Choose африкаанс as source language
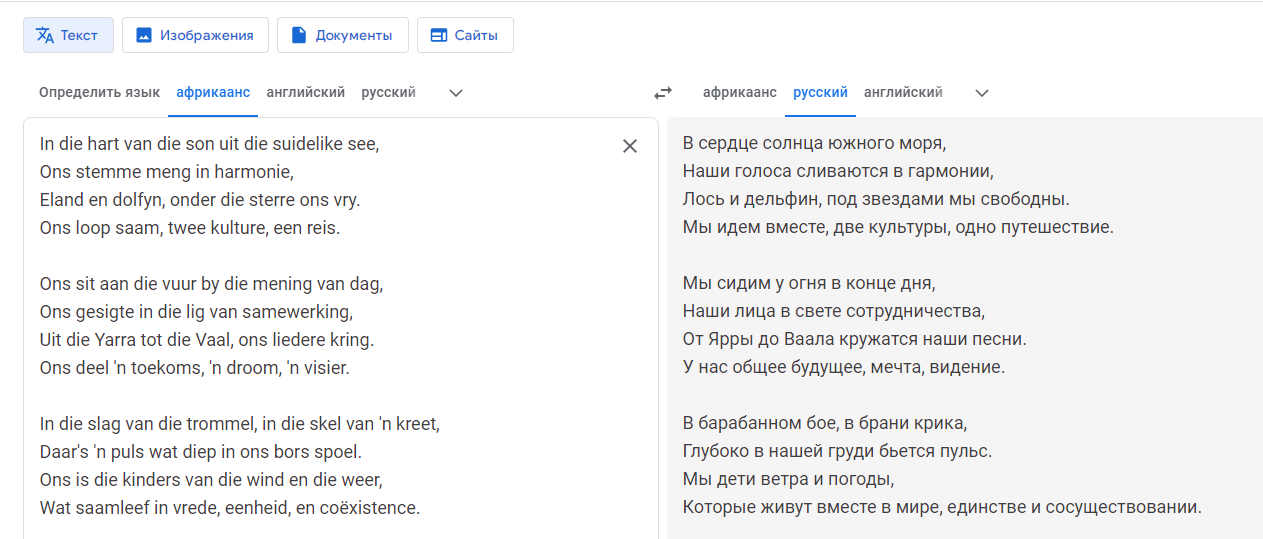The height and width of the screenshot is (539, 1263). pyautogui.click(x=213, y=92)
